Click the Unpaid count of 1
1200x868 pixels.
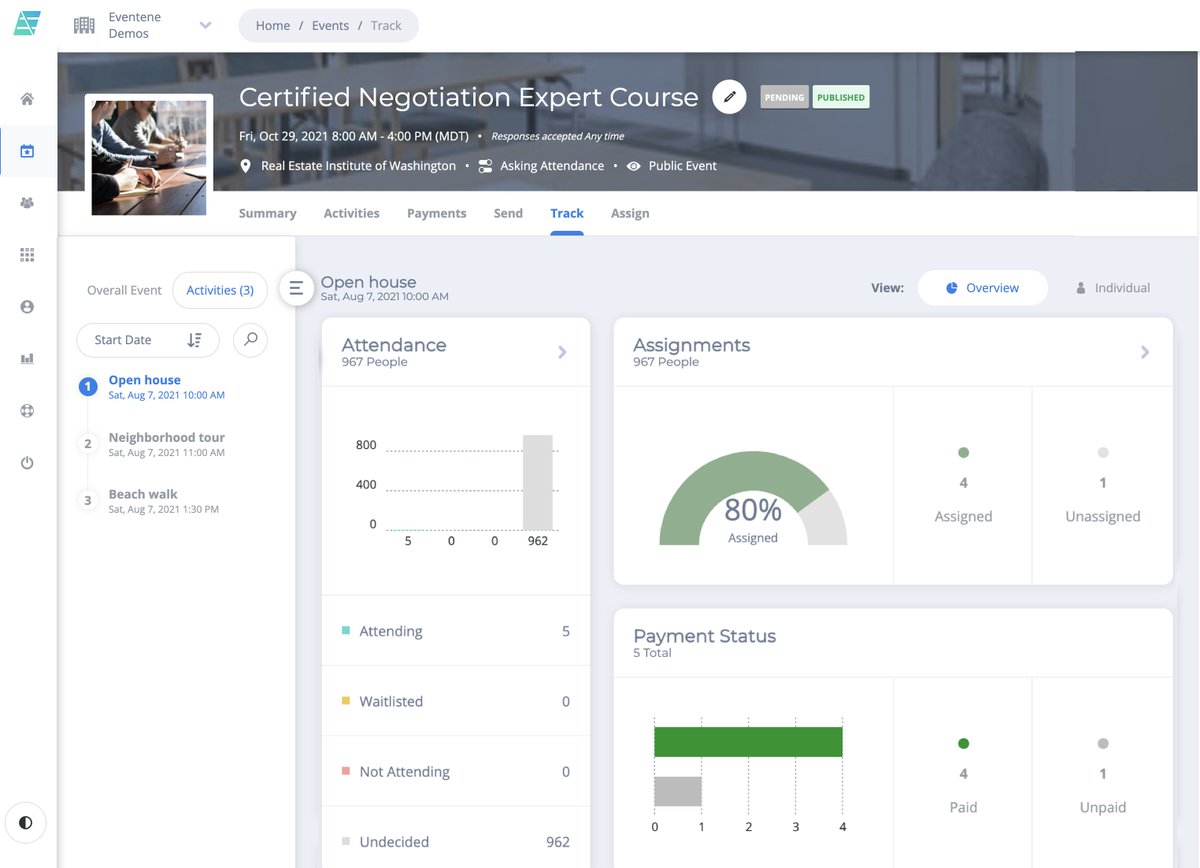pyautogui.click(x=1103, y=774)
